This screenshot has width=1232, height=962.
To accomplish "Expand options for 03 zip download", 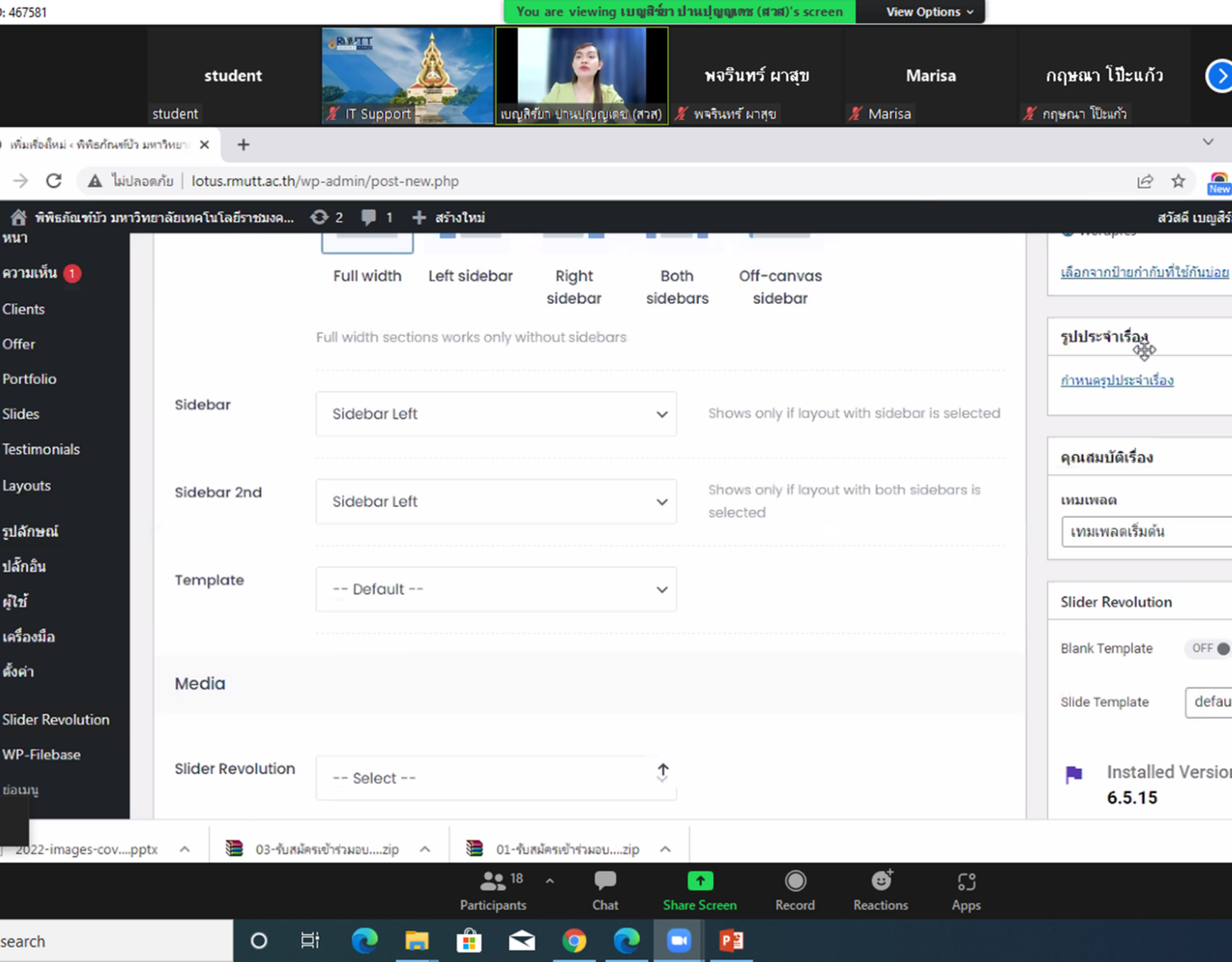I will (x=424, y=849).
